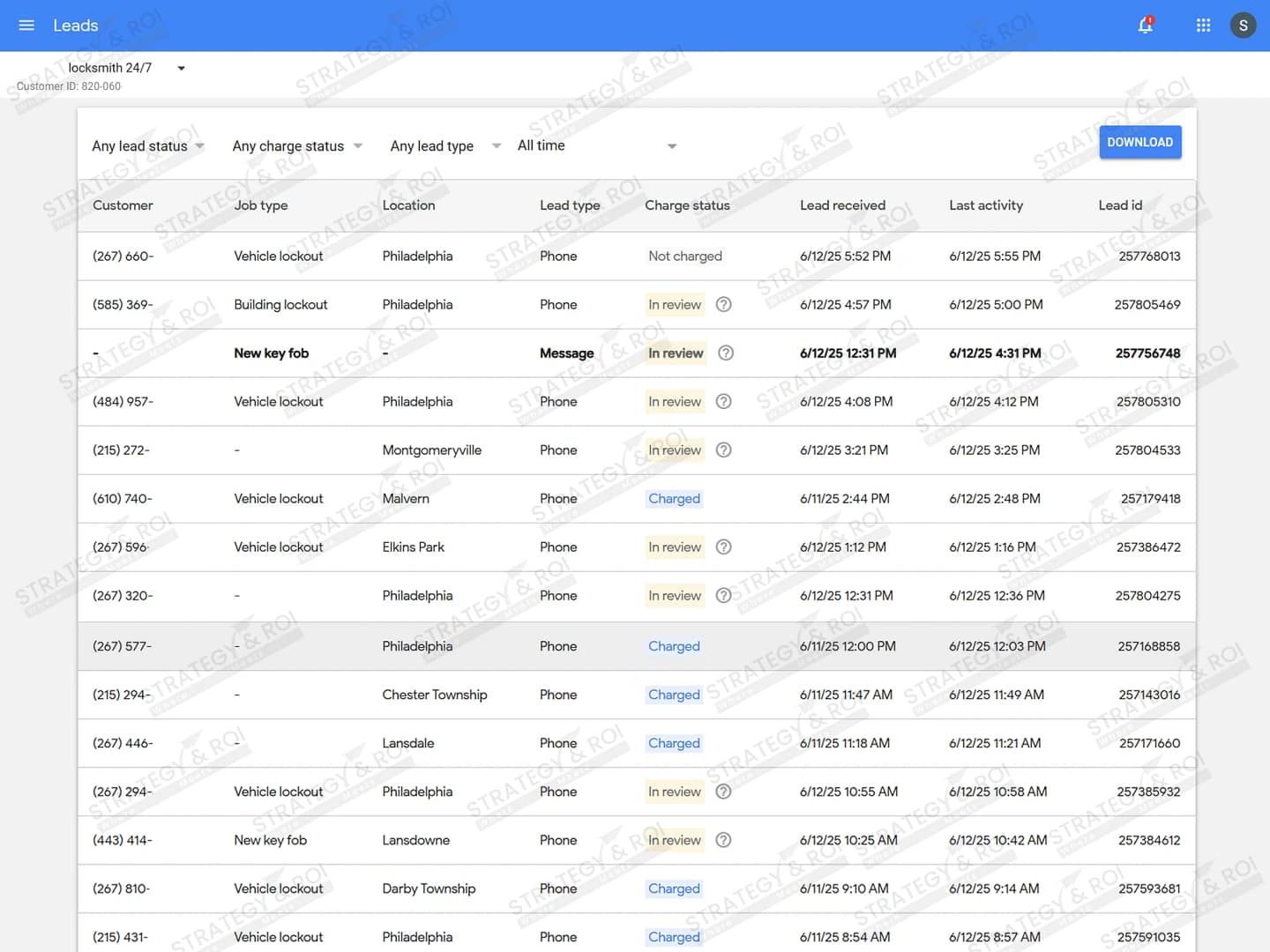Click Charged status for Chester Township lead
Viewport: 1270px width, 952px height.
pyautogui.click(x=674, y=695)
